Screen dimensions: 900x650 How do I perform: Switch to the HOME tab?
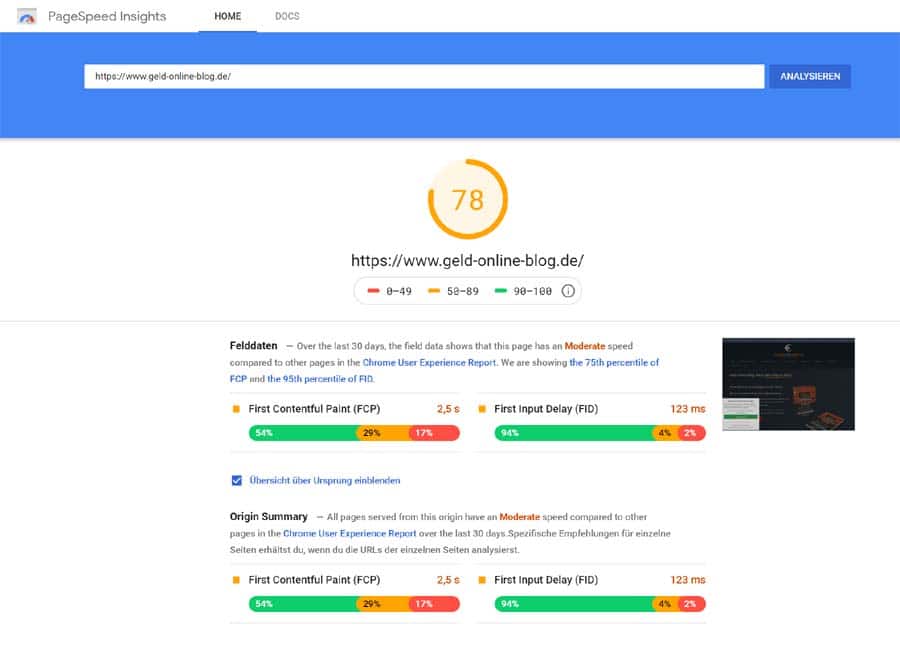tap(227, 17)
